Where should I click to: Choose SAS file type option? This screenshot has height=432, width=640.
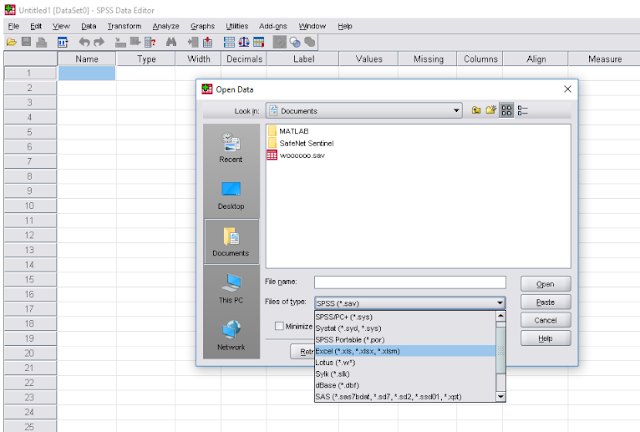405,397
